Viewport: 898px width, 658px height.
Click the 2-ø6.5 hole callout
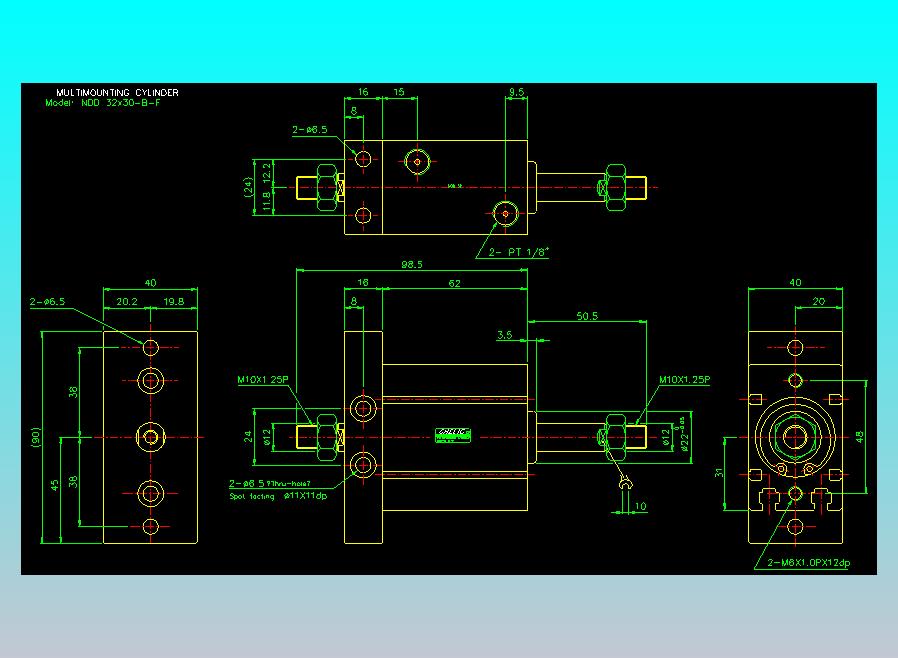click(48, 302)
